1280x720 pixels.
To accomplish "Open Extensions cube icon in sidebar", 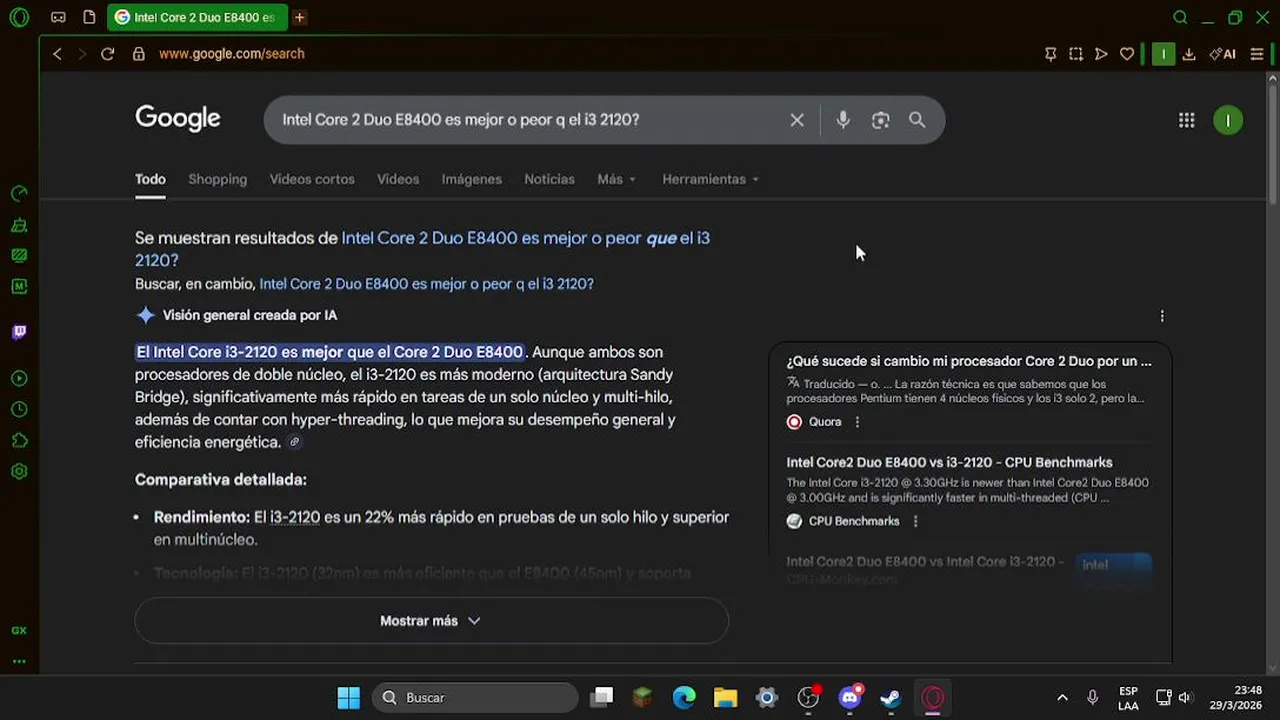I will (19, 441).
